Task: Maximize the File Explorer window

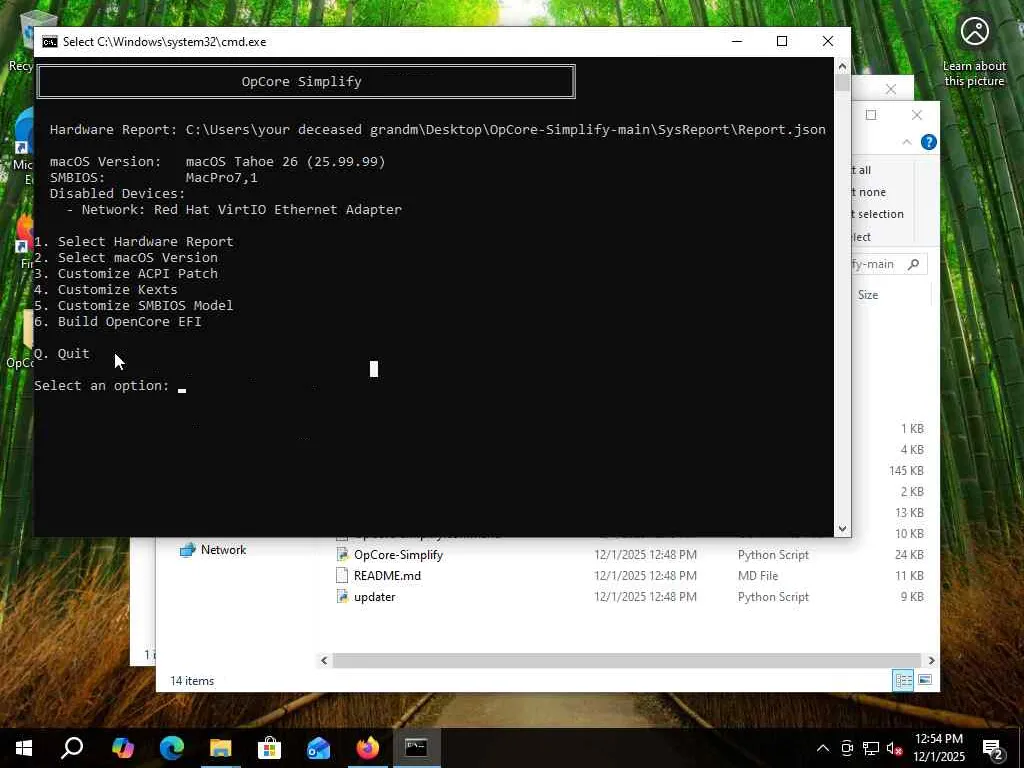Action: [x=871, y=115]
